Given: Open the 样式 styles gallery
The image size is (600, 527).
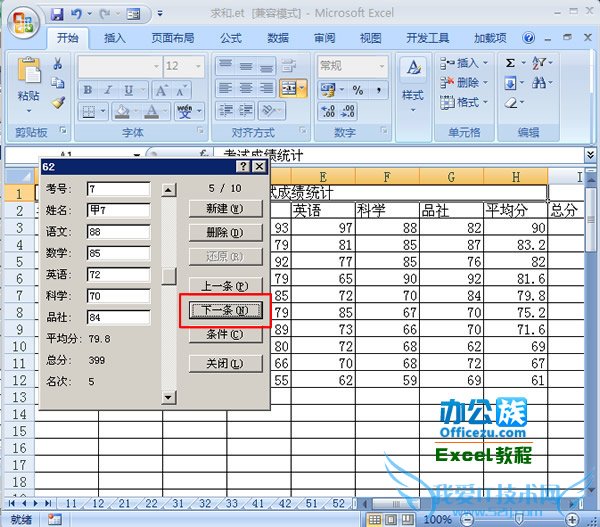Looking at the screenshot, I should tap(413, 85).
